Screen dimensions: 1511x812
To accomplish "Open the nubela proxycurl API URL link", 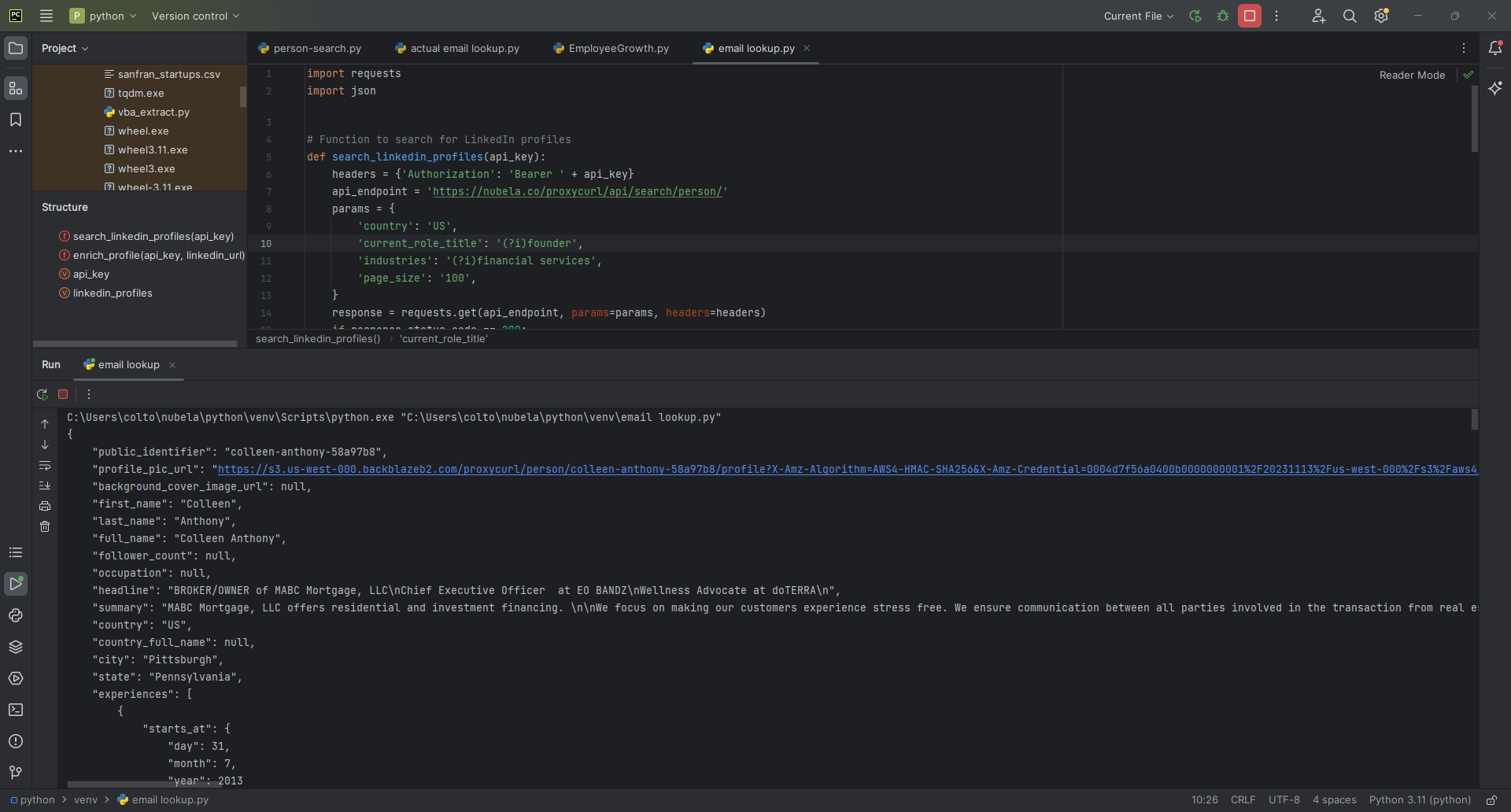I will point(577,191).
